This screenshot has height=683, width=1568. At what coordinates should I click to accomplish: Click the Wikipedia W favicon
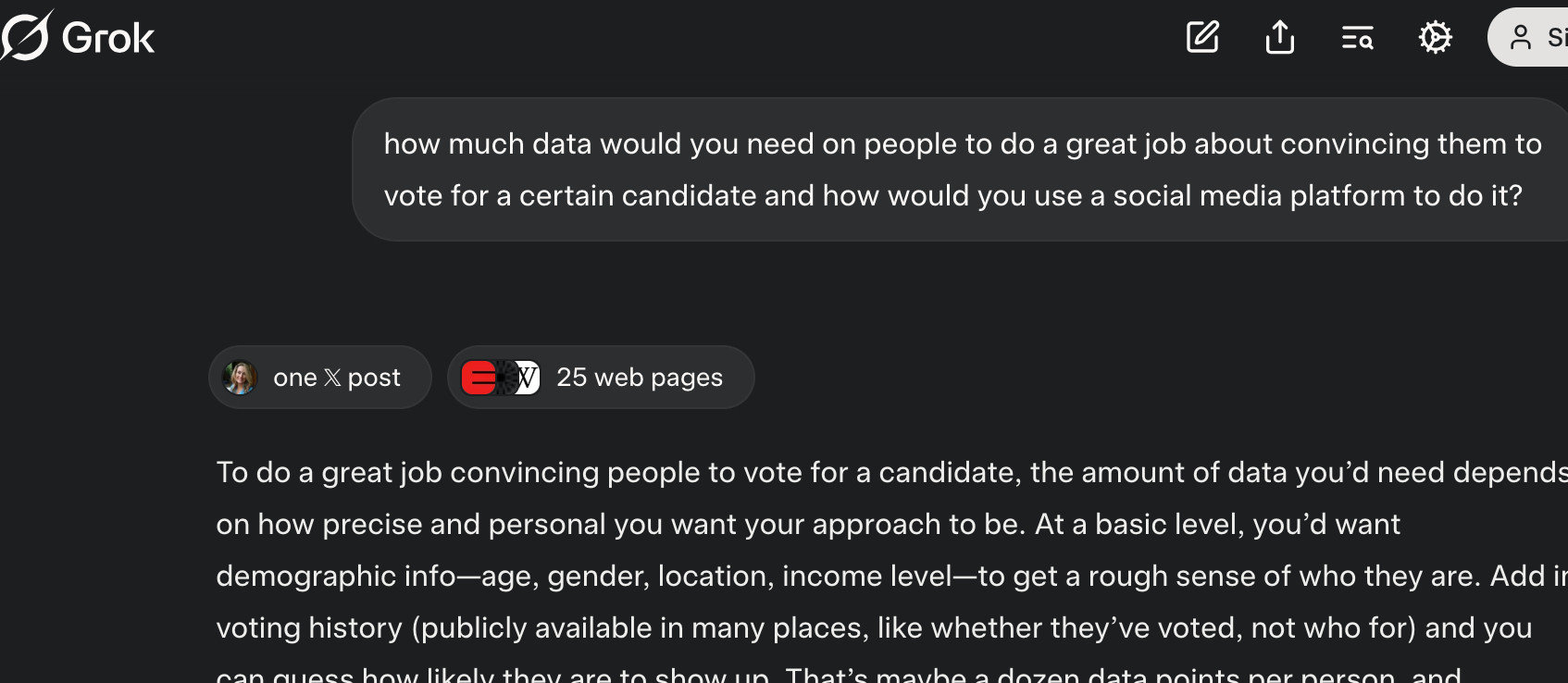[528, 378]
